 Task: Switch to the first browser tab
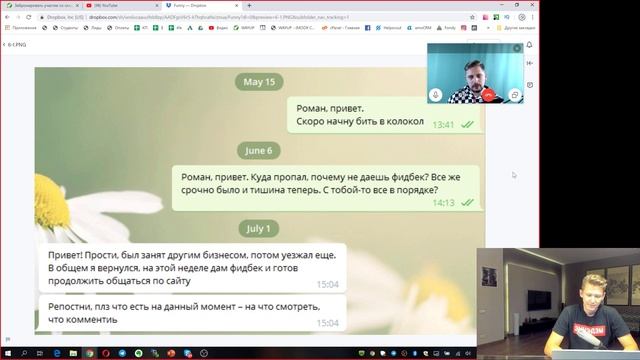[x=42, y=6]
